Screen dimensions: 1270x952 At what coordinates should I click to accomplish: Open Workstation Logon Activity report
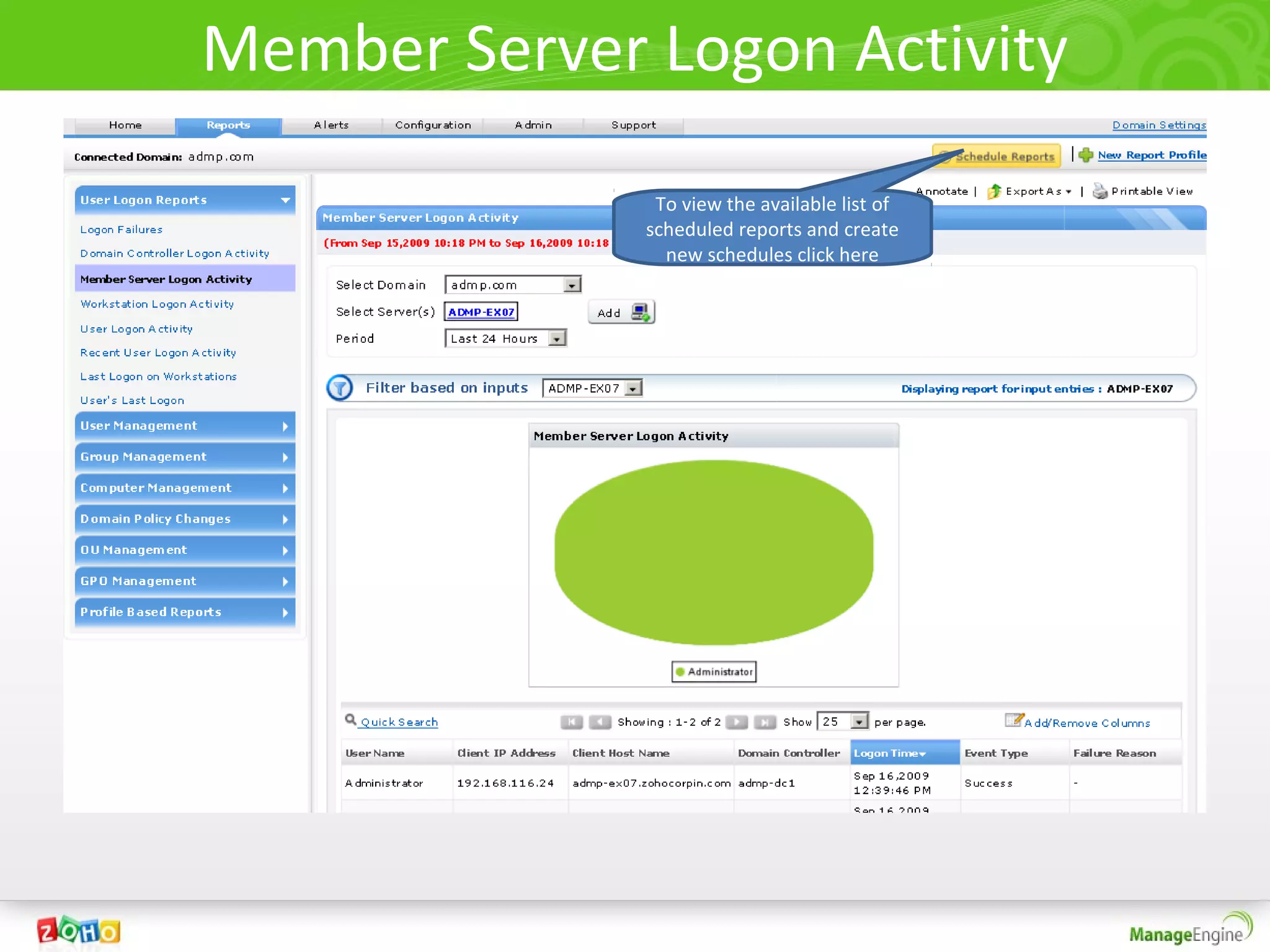coord(158,304)
